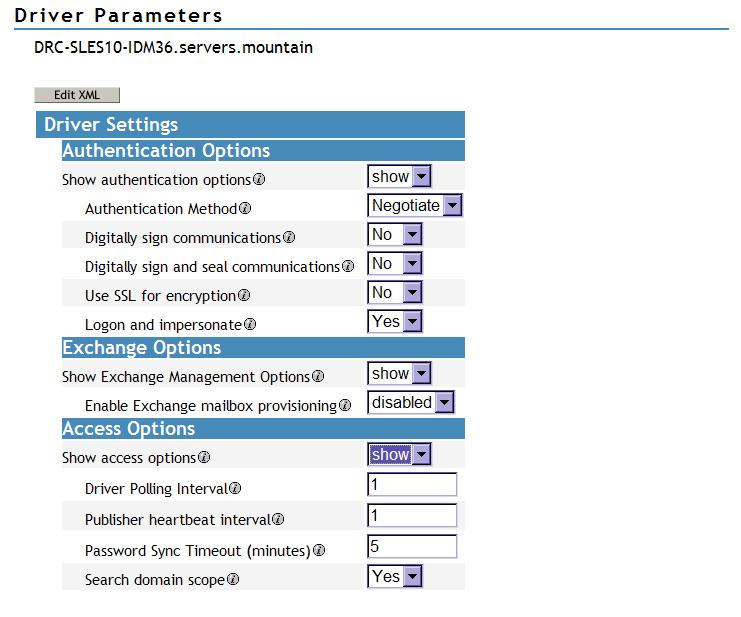Click help icon beside Authentication Method
Viewport: 741px width, 617px height.
coord(245,208)
